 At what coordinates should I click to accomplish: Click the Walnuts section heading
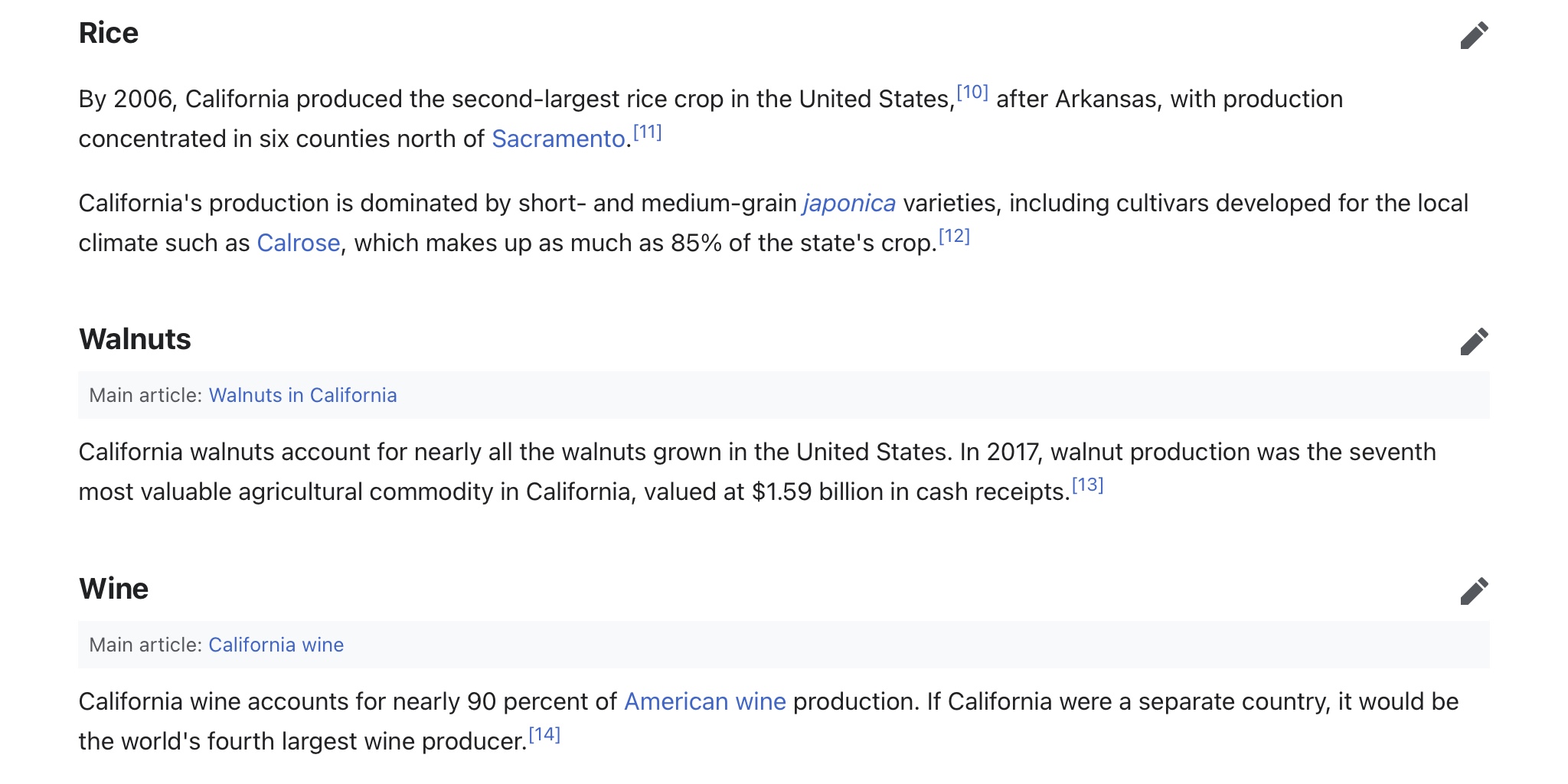(135, 339)
